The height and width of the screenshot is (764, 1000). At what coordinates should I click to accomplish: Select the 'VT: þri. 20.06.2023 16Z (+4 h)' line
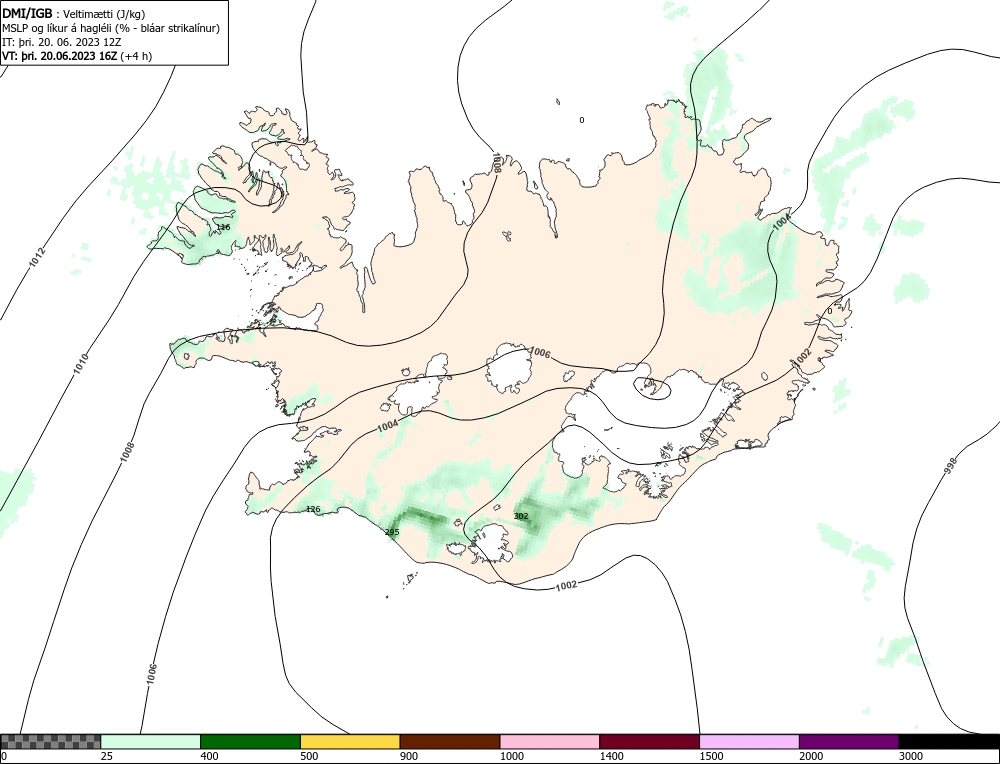77,56
